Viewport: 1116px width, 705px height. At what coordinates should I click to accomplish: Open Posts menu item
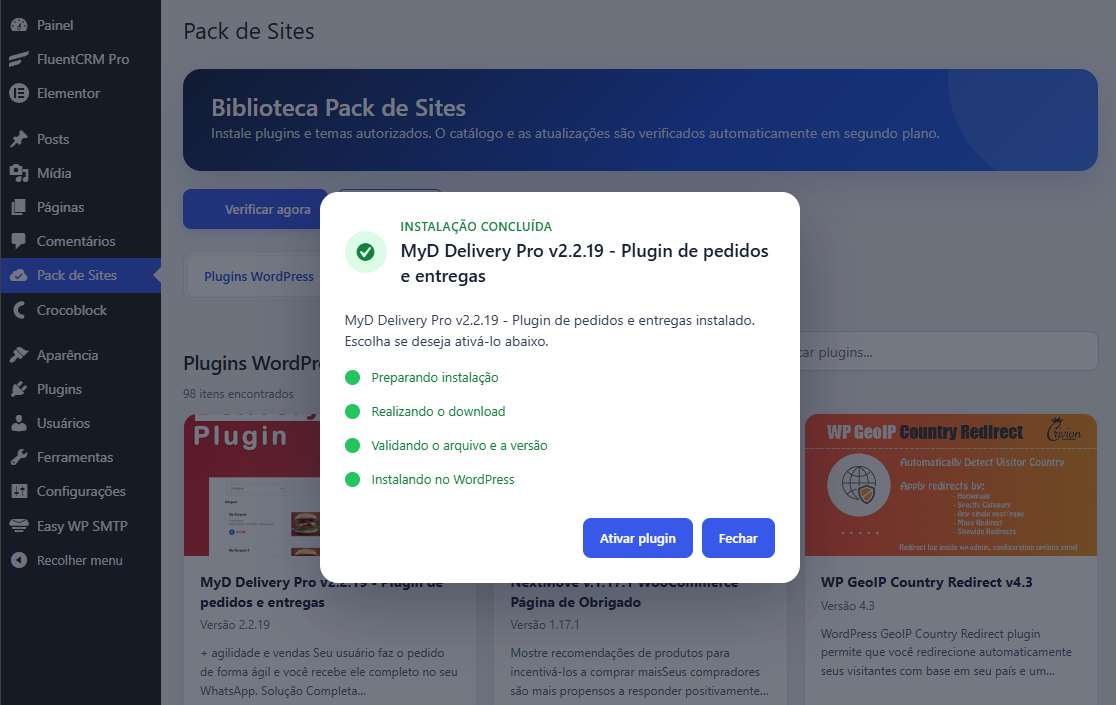click(x=80, y=139)
